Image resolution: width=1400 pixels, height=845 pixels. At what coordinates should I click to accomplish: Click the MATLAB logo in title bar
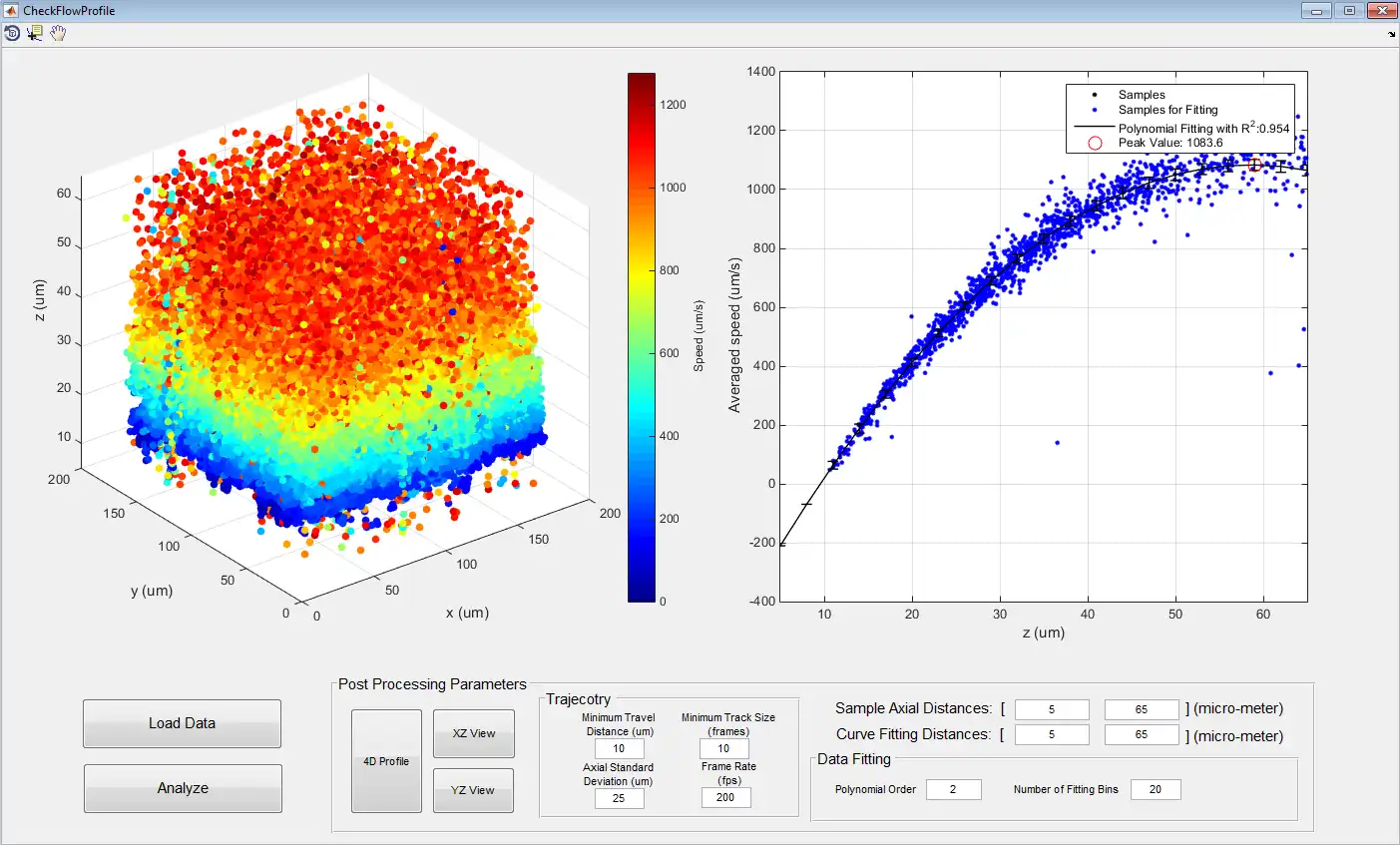click(x=11, y=11)
